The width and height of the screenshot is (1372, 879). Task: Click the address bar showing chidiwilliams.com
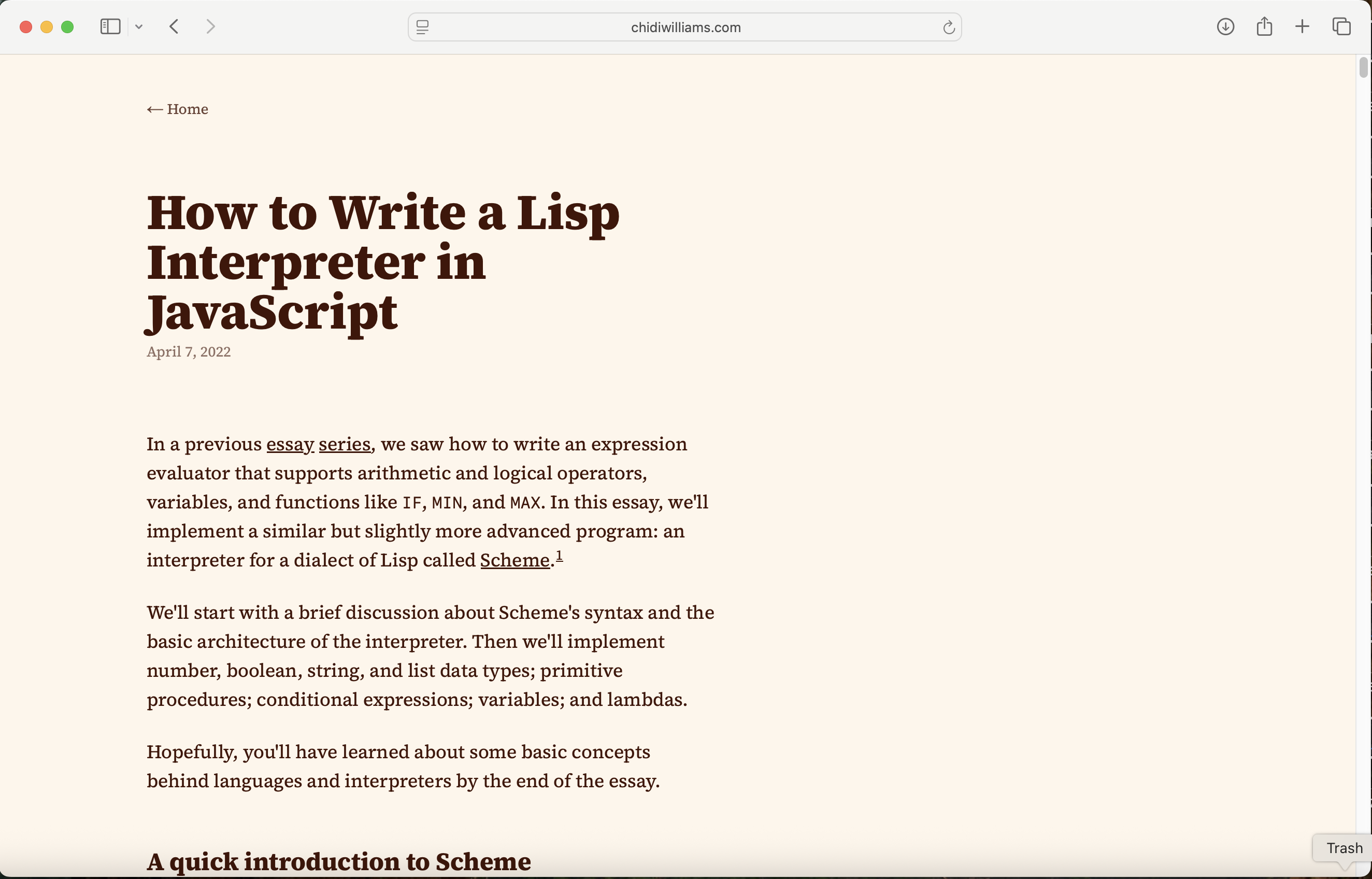(x=685, y=27)
